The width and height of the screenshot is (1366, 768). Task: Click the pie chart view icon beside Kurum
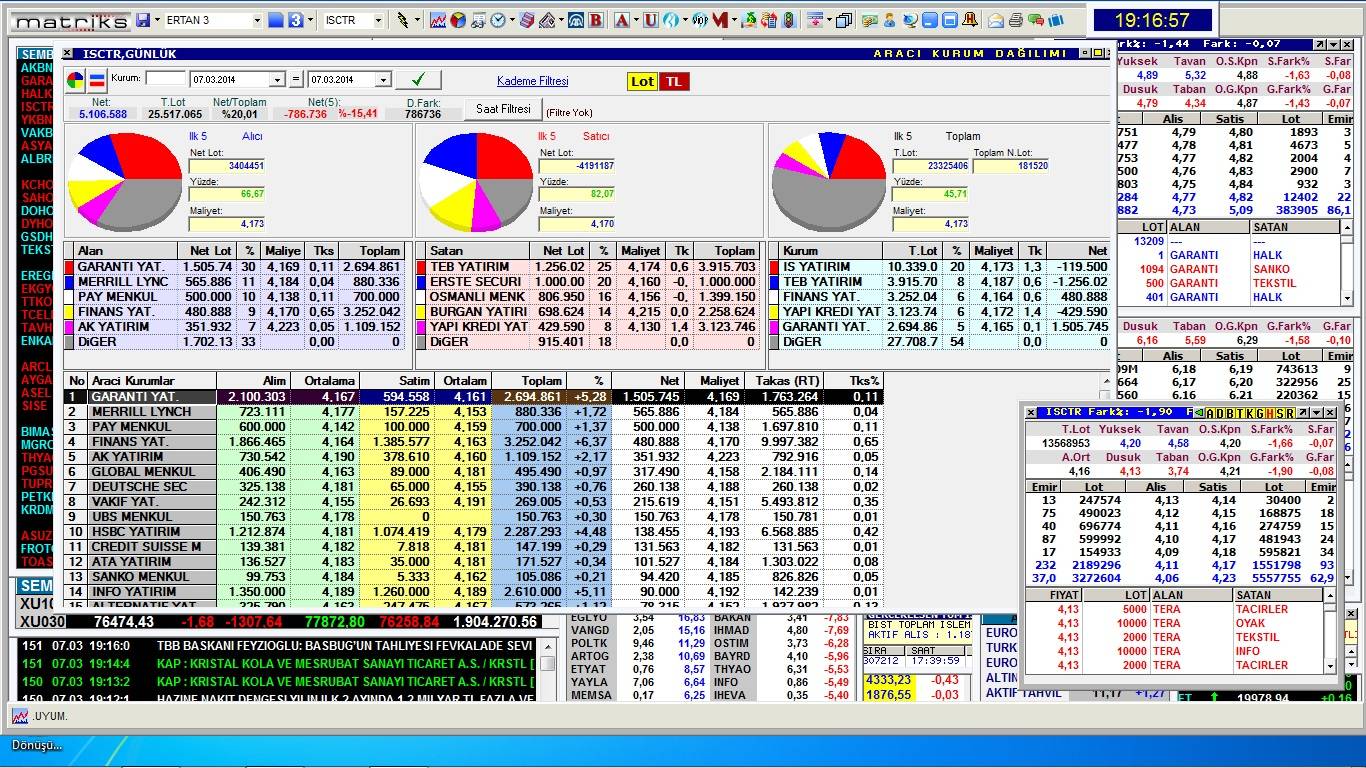[75, 80]
